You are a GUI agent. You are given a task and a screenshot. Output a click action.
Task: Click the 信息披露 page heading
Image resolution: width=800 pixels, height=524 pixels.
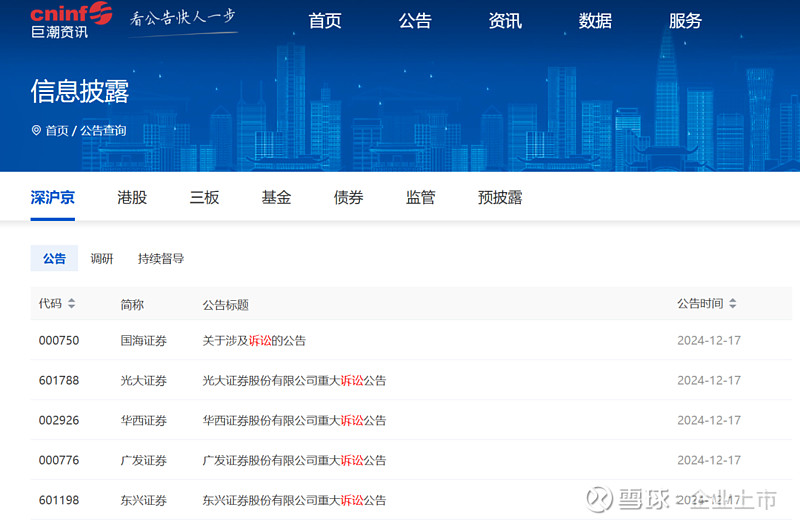coord(80,91)
